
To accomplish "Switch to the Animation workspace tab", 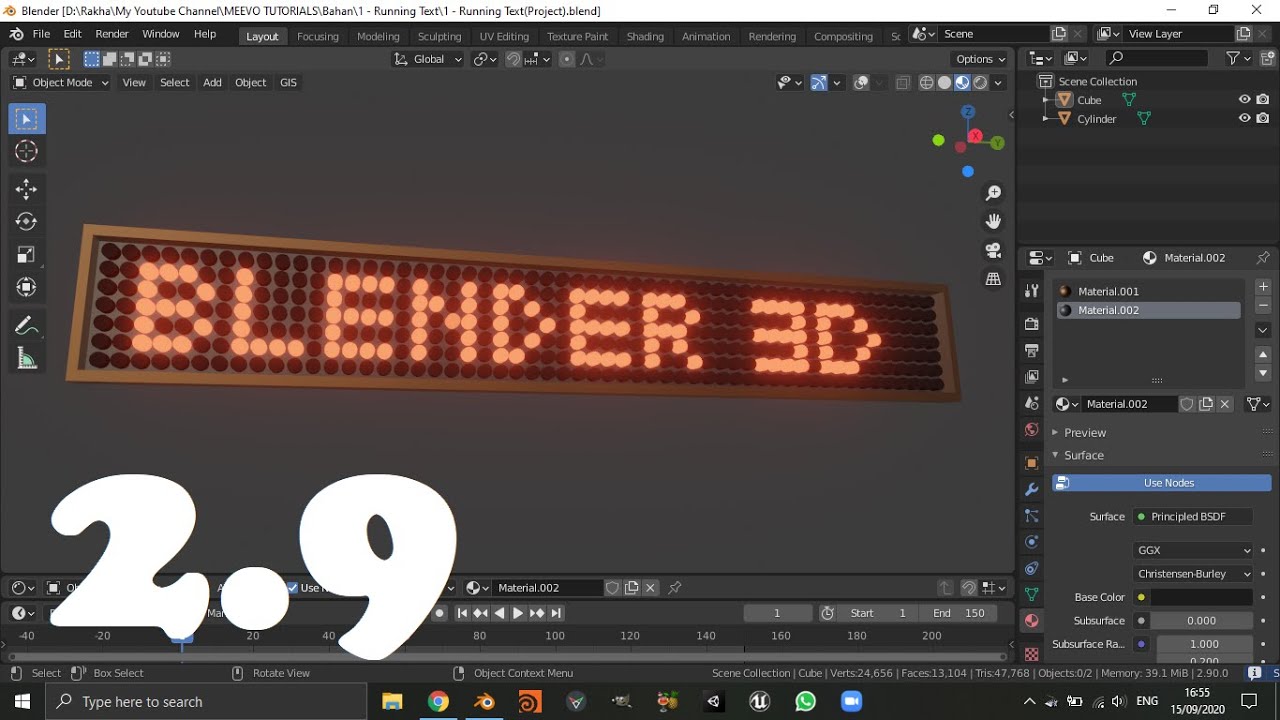I will click(706, 36).
